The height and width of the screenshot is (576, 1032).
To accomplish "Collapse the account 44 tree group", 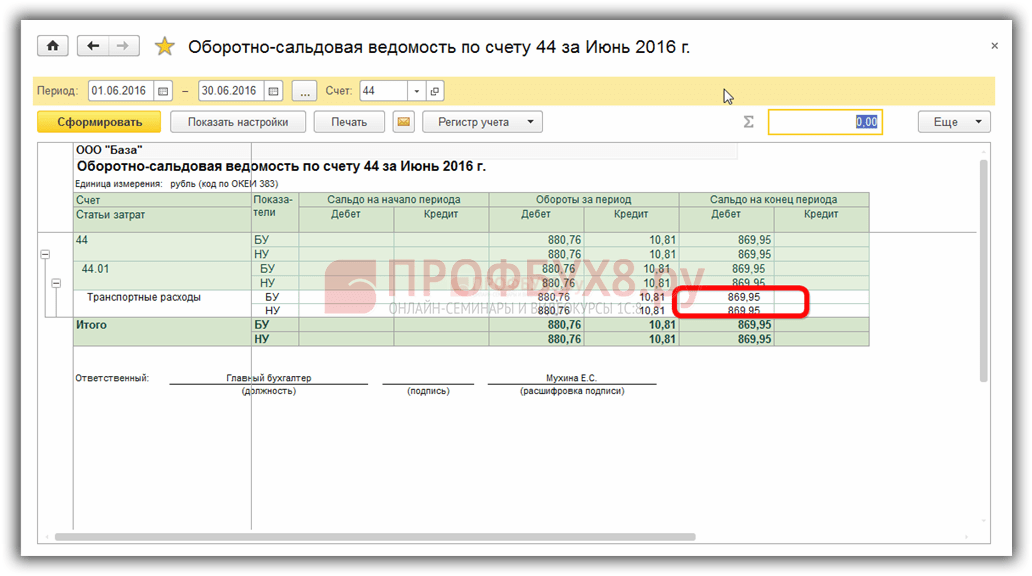I will (45, 255).
